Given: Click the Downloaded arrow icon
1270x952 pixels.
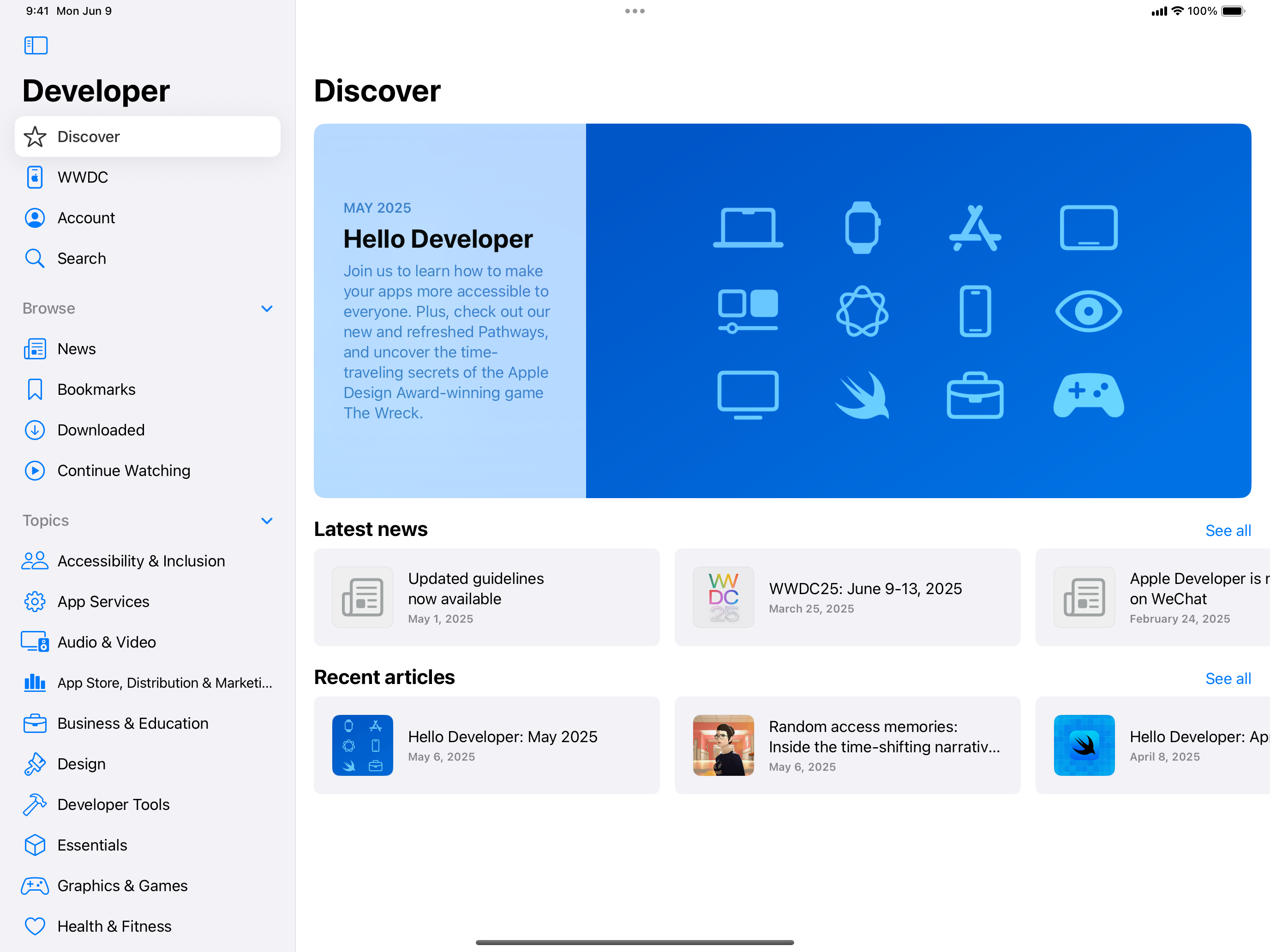Looking at the screenshot, I should [x=35, y=430].
